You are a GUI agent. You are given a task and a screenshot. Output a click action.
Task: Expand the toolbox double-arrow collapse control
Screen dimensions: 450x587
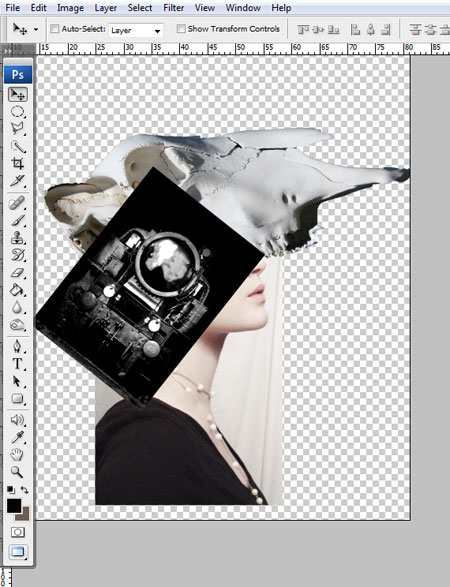click(7, 50)
